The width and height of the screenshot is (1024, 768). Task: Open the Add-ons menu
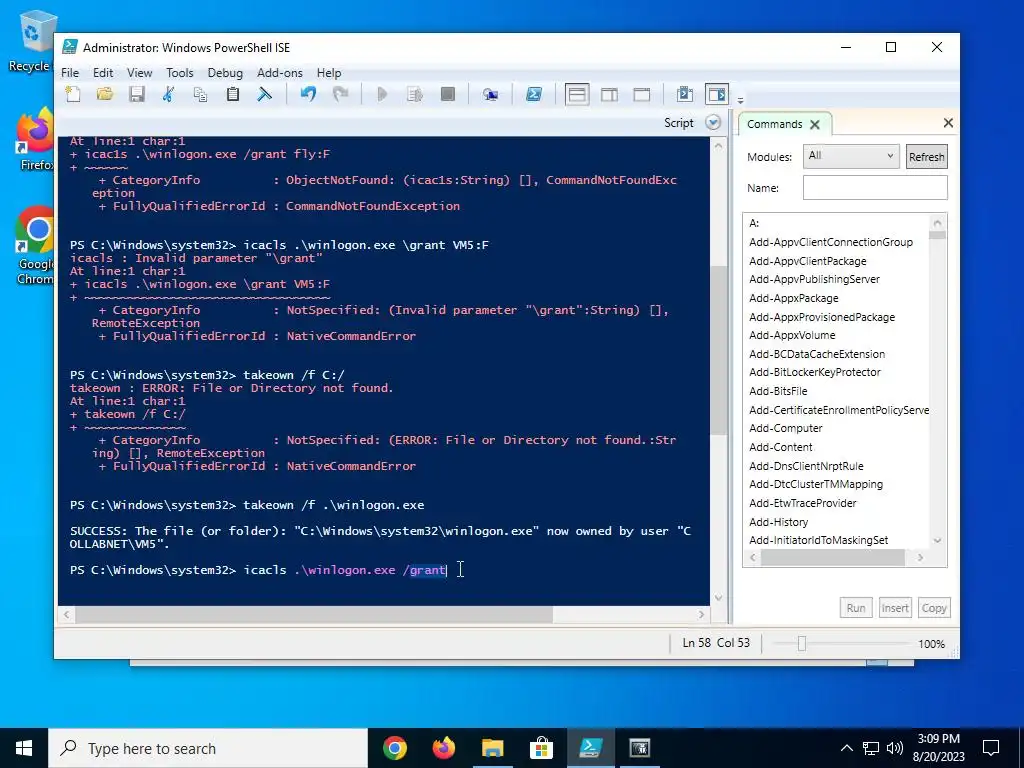click(280, 72)
